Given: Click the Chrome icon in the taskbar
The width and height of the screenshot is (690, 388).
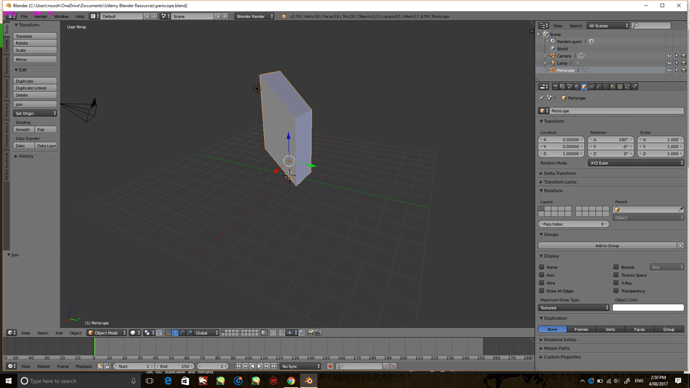Looking at the screenshot, I should point(291,381).
